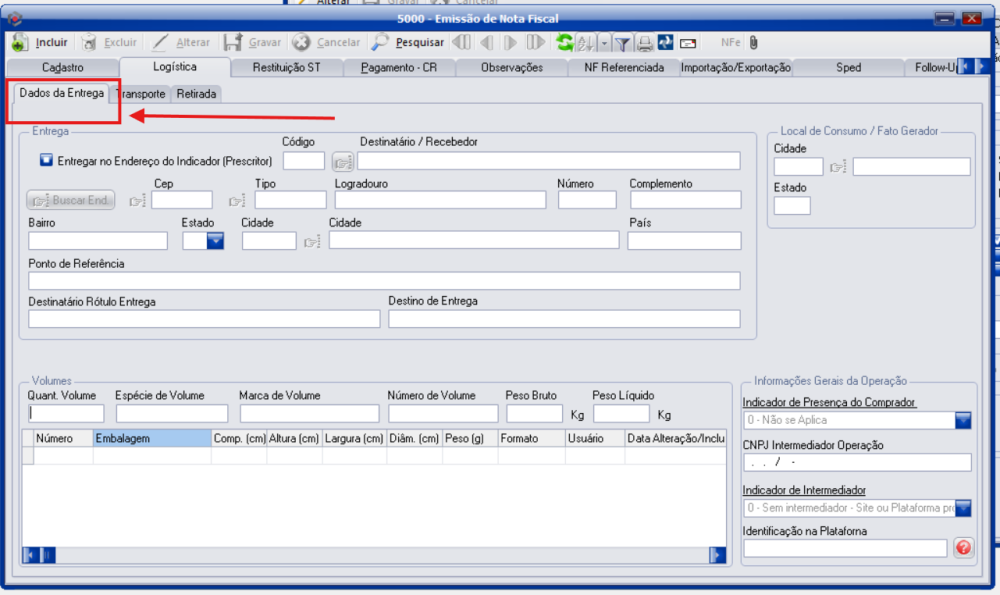Click the red help icon beside Identificação na Plataforma

(x=963, y=547)
